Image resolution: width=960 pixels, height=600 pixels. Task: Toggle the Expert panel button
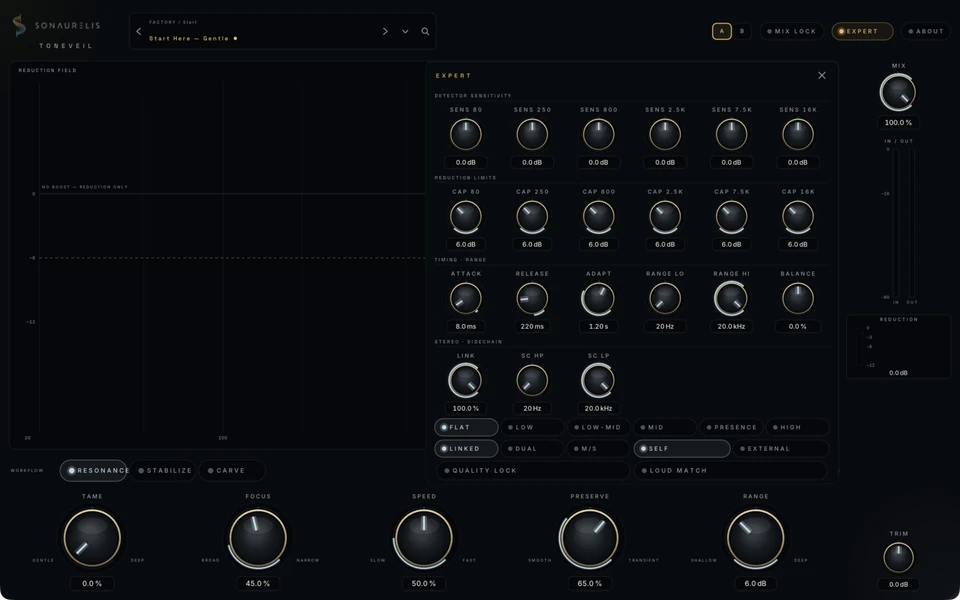pos(862,31)
